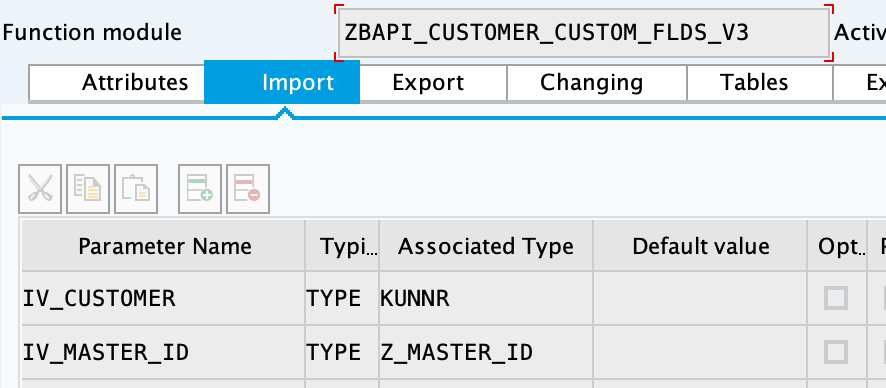Select the Import tab
The width and height of the screenshot is (886, 388).
282,82
